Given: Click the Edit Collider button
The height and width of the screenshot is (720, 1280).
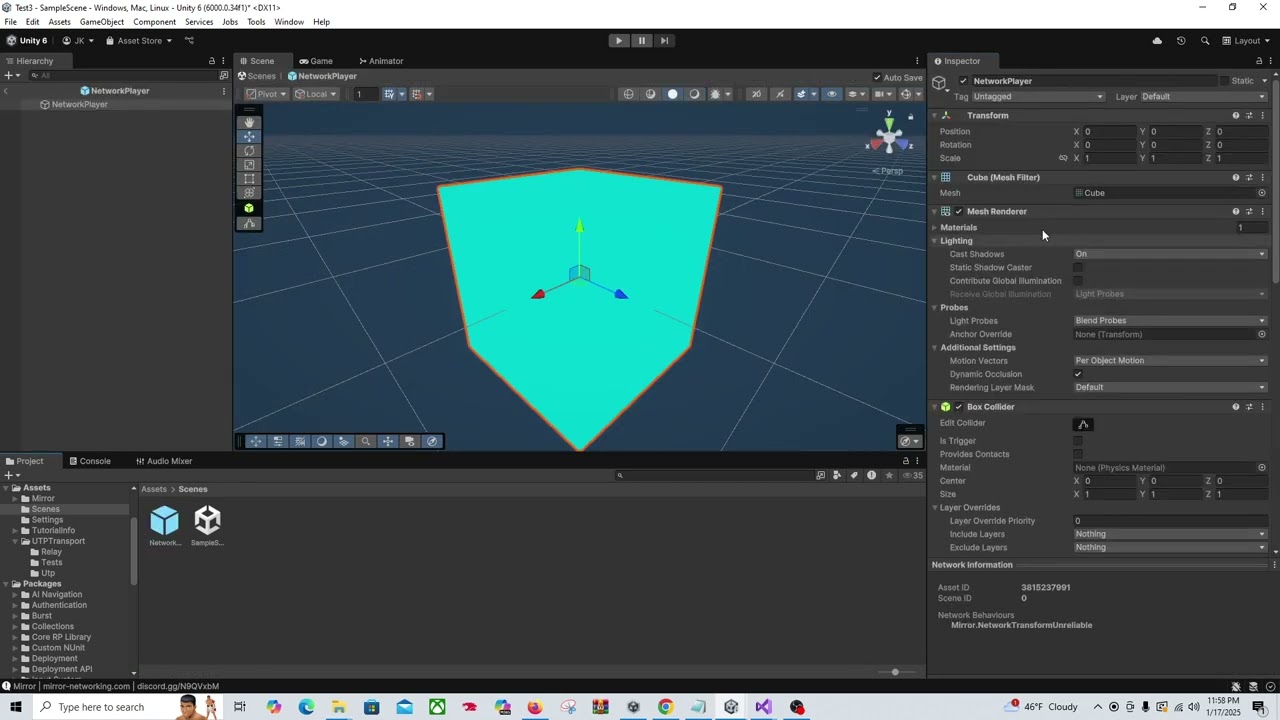Looking at the screenshot, I should [x=1083, y=424].
